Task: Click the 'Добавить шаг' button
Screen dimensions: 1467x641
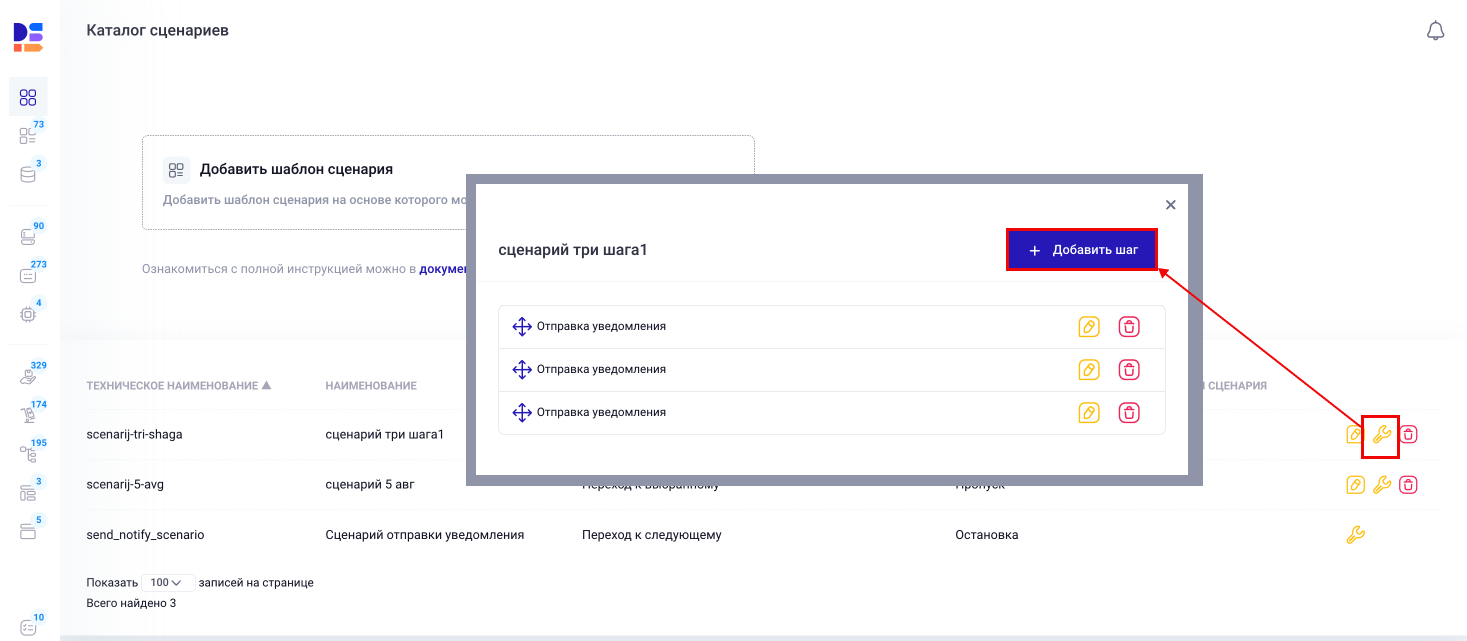Action: coord(1081,250)
